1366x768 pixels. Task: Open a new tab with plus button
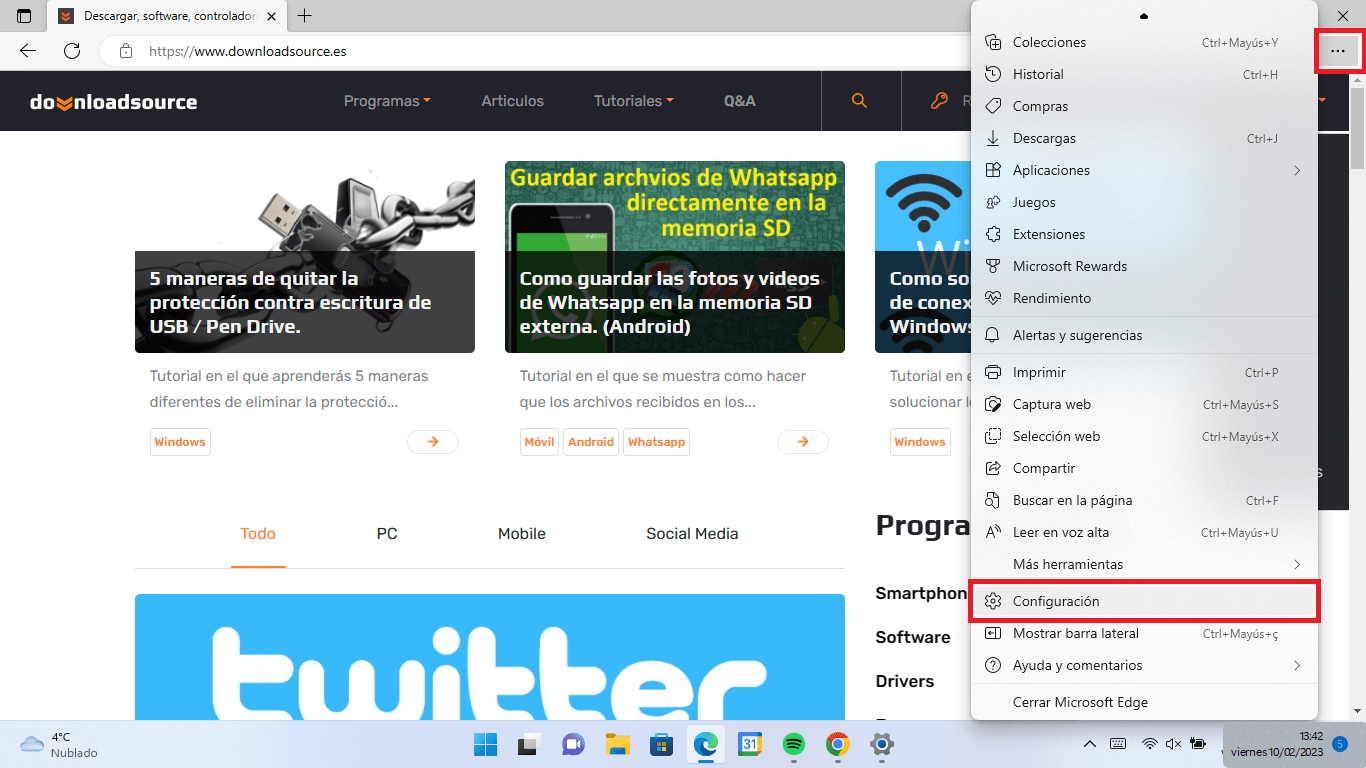point(305,16)
